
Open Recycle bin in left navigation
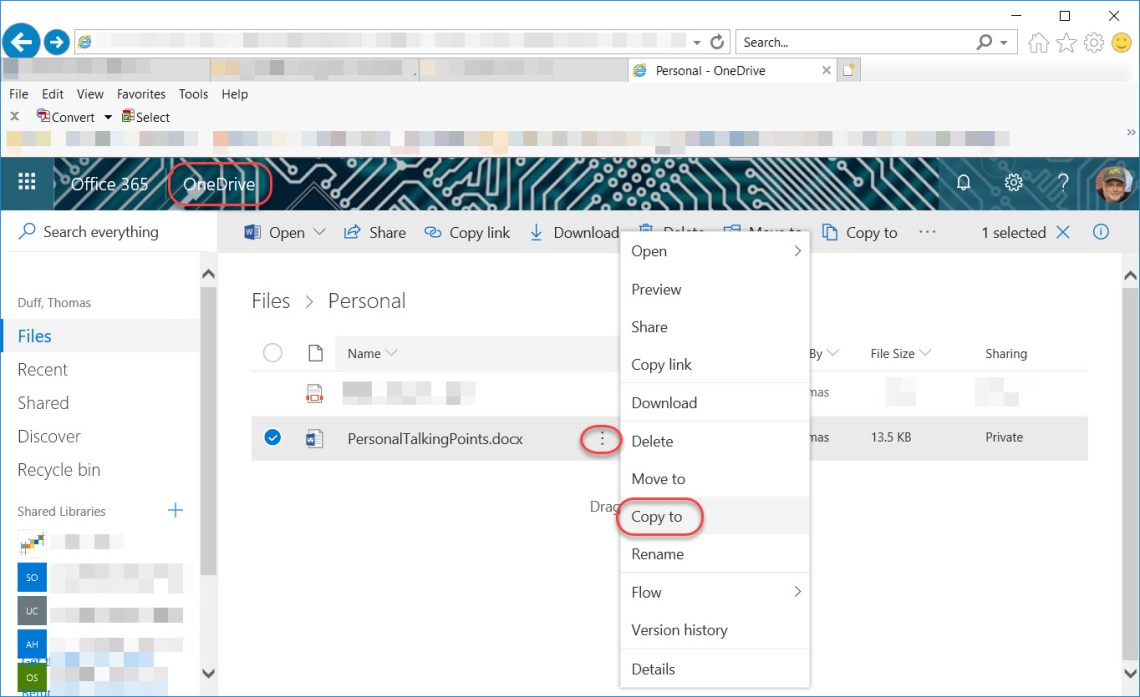click(59, 470)
